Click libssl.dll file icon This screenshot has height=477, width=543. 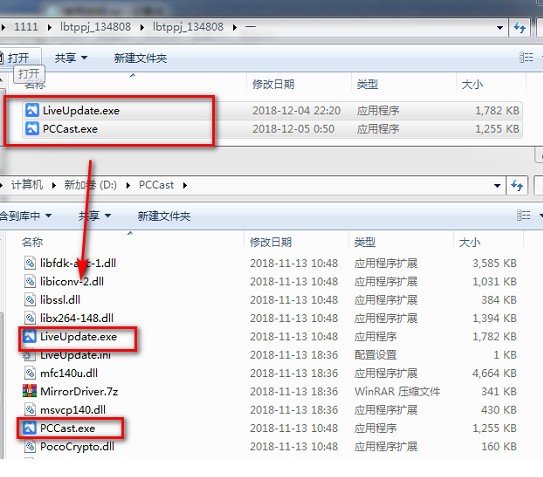point(30,300)
